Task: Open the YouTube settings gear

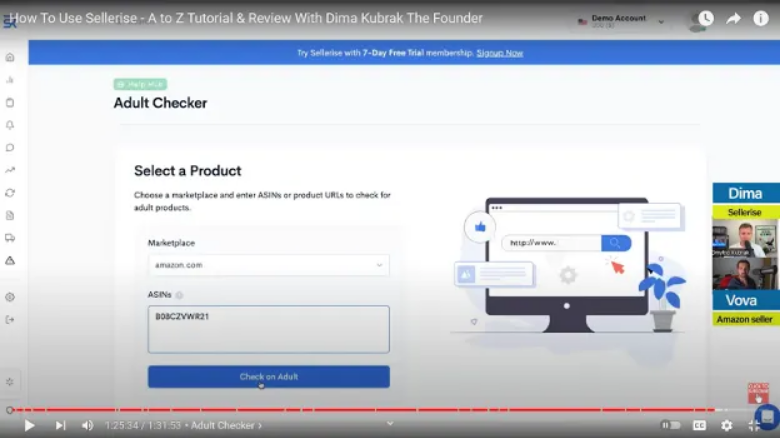Action: 727,425
